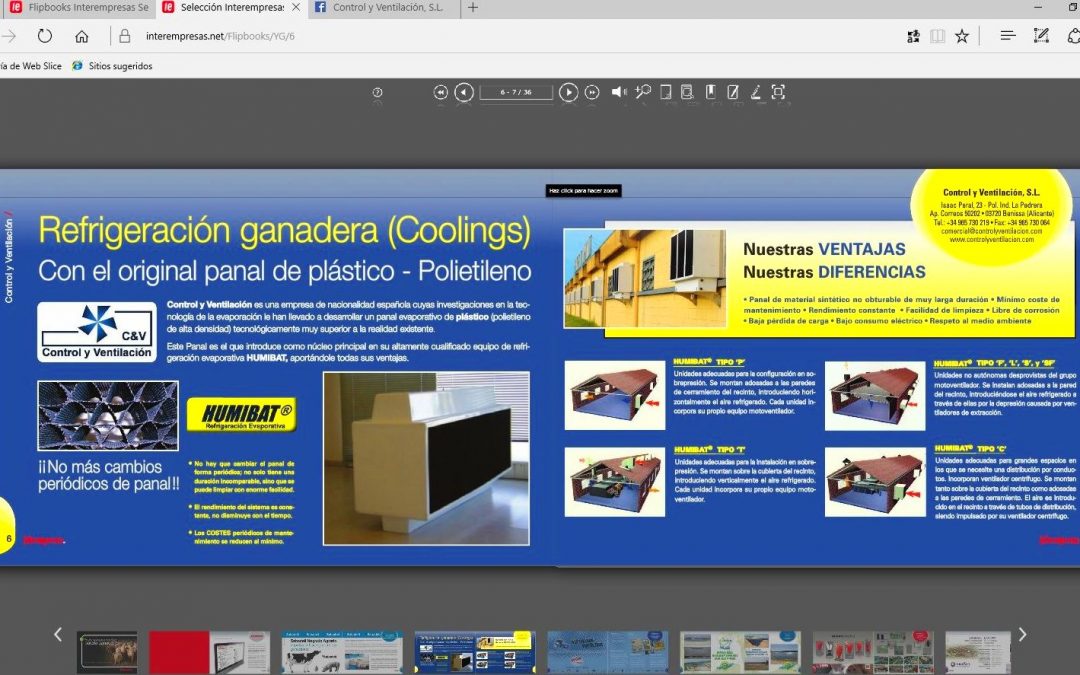Image resolution: width=1080 pixels, height=675 pixels.
Task: Open the Web Slice favorites link
Action: click(x=31, y=66)
